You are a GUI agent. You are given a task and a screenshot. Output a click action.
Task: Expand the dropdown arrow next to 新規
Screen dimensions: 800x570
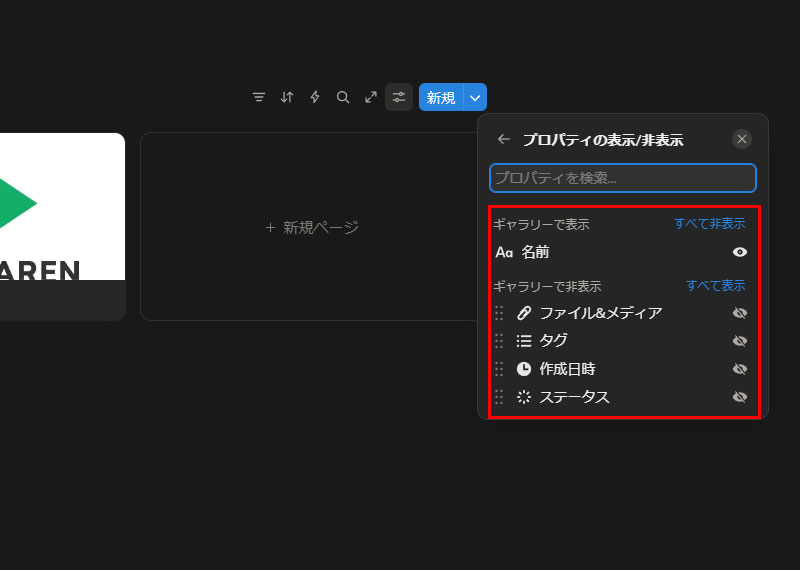[475, 97]
